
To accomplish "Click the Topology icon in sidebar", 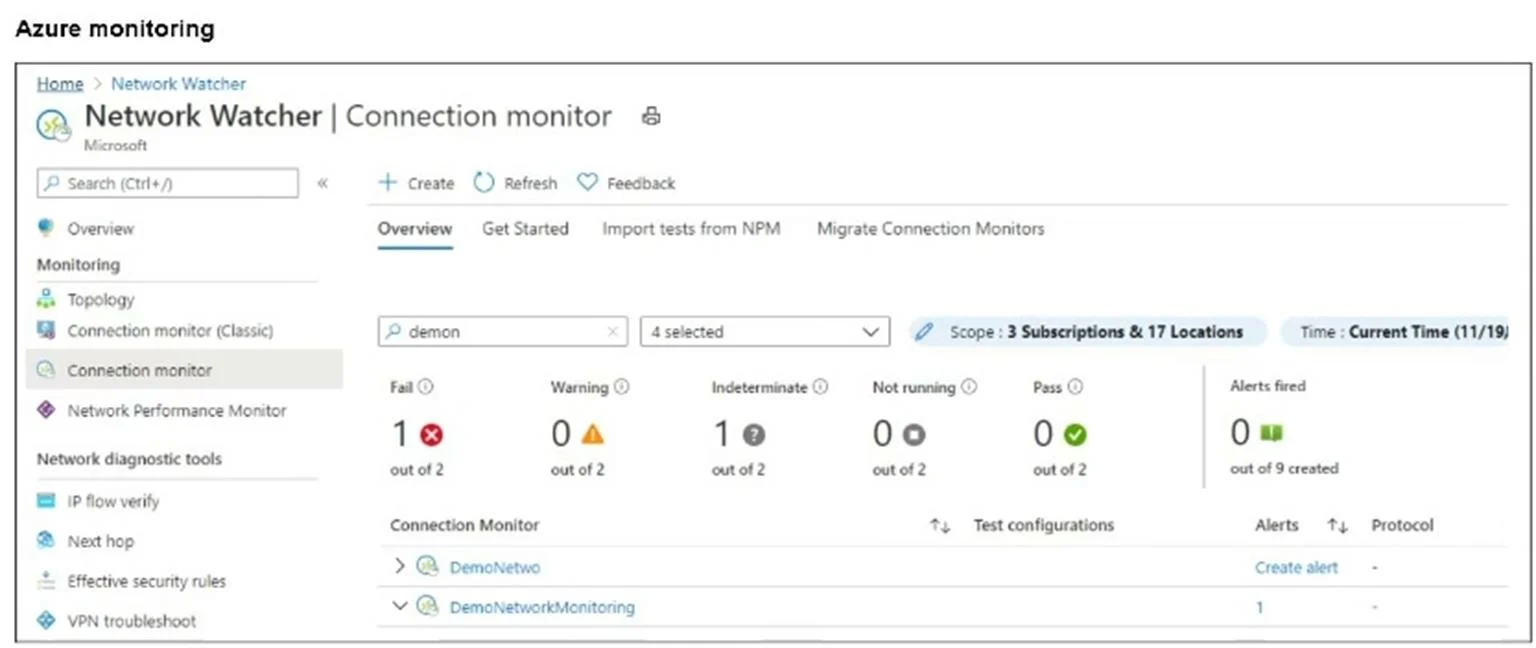I will (x=46, y=299).
